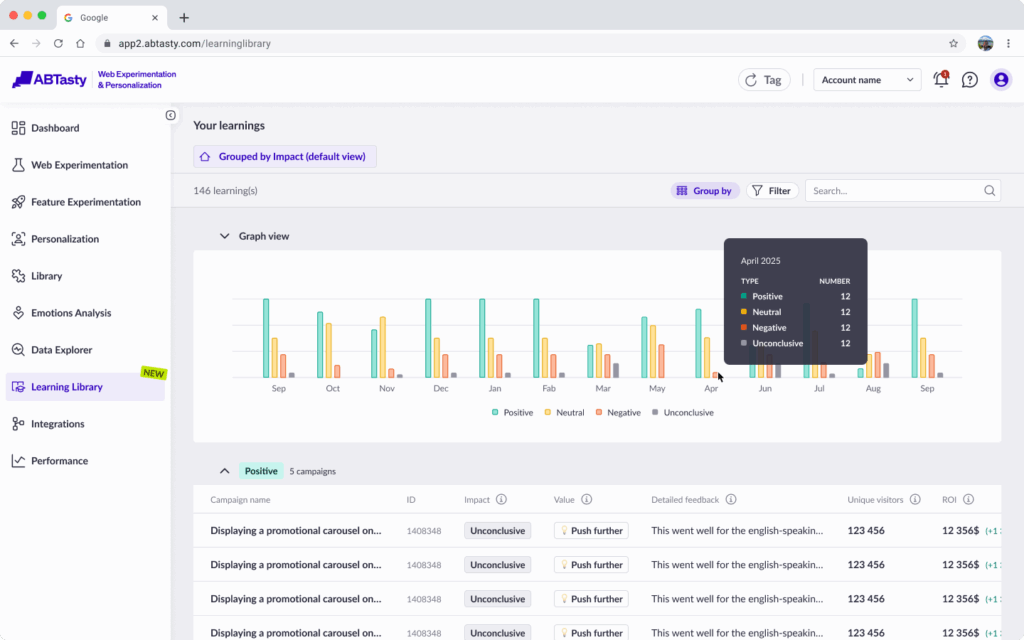
Task: Bookmark this page with star icon
Action: coord(953,44)
